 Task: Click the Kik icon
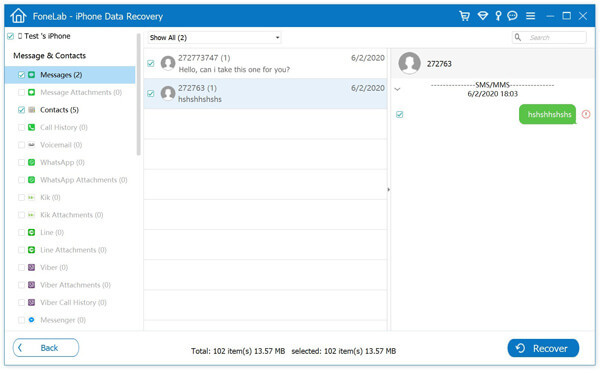tap(31, 197)
